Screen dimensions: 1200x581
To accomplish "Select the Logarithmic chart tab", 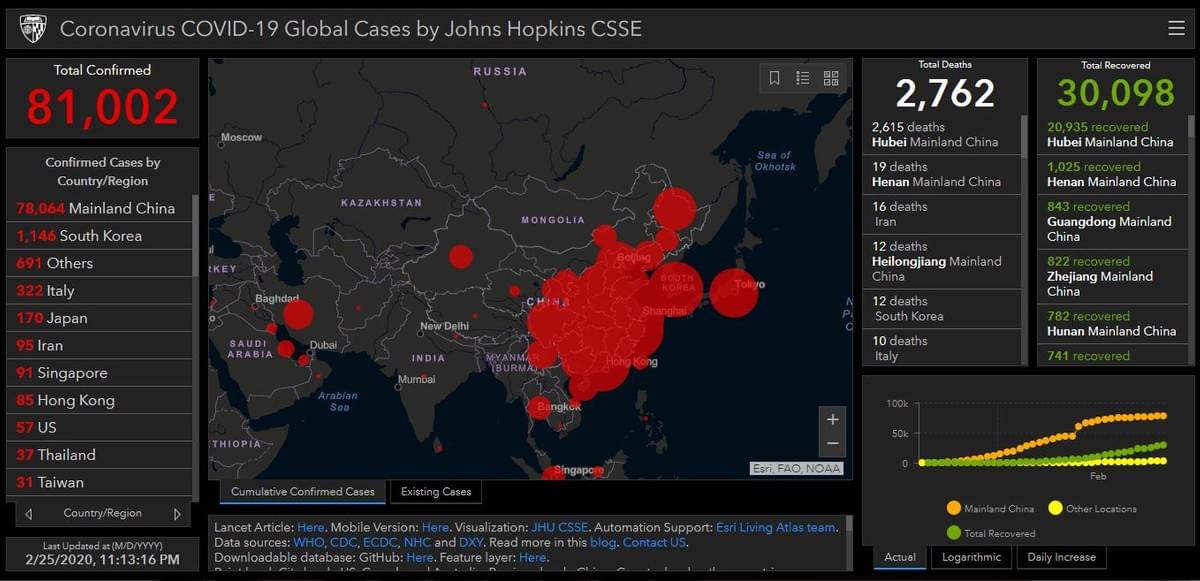I will click(971, 557).
